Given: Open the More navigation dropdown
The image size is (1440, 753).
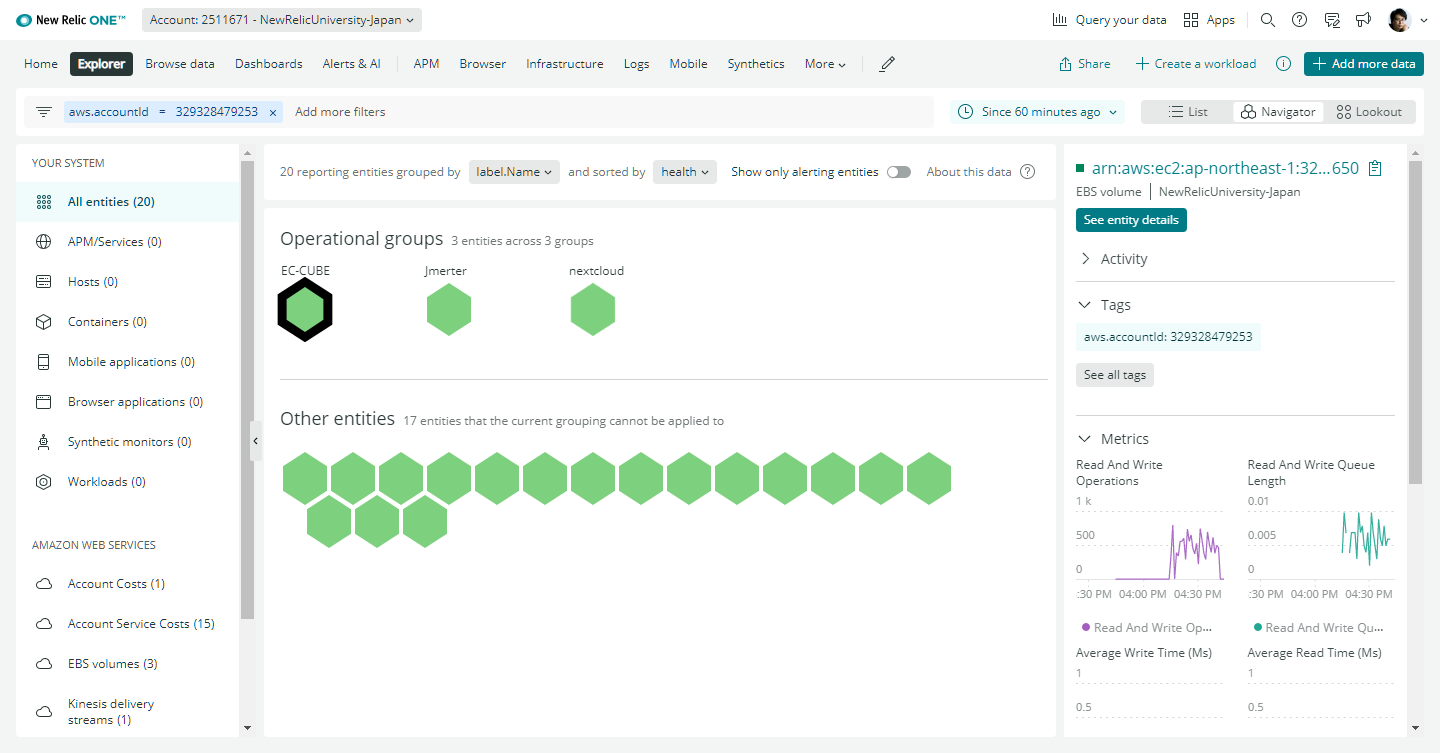Looking at the screenshot, I should pyautogui.click(x=825, y=64).
